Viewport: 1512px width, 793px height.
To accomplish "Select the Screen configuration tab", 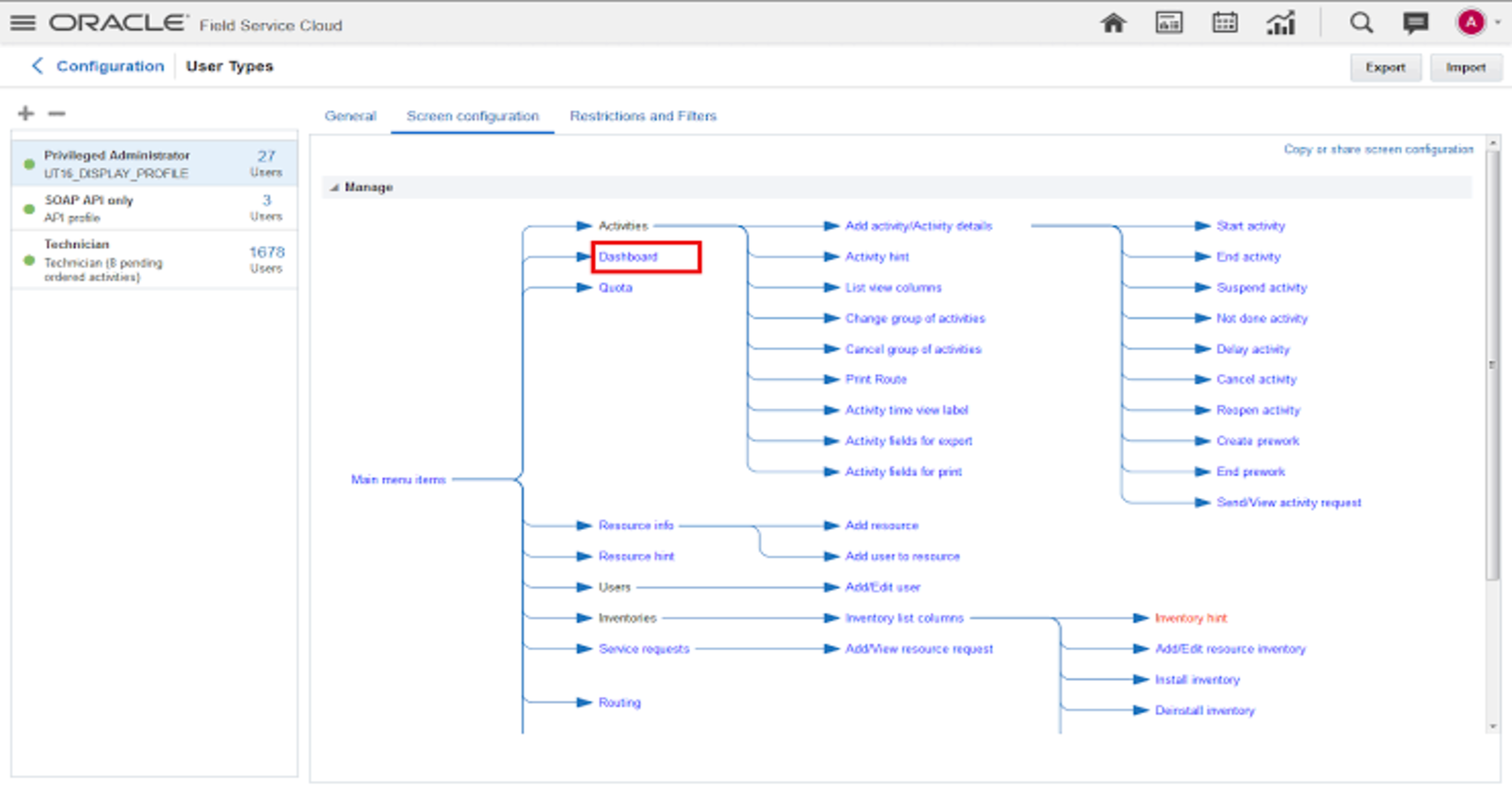I will click(472, 116).
